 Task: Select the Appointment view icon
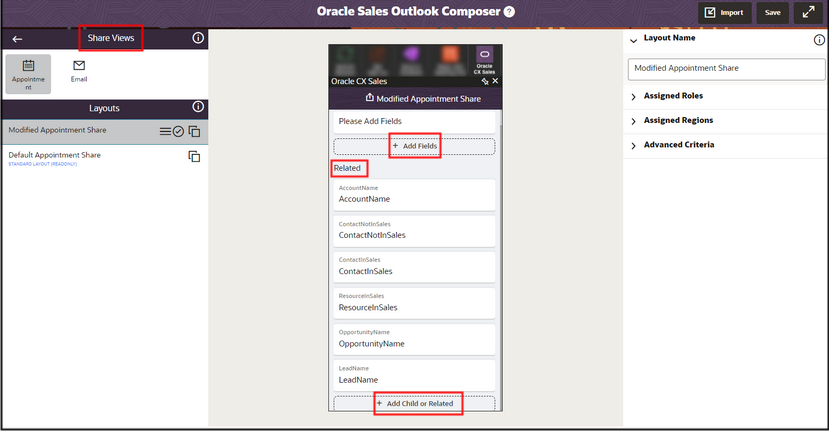pyautogui.click(x=28, y=74)
